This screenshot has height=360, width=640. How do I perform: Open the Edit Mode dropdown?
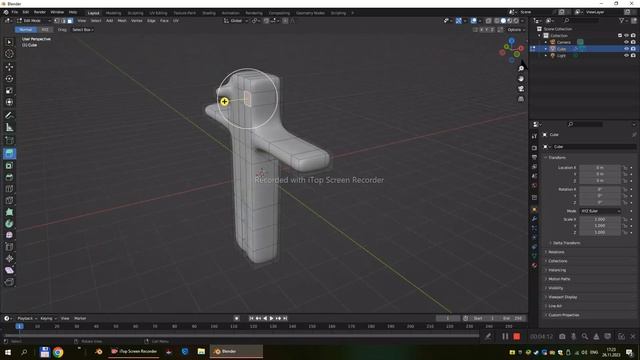[x=33, y=20]
